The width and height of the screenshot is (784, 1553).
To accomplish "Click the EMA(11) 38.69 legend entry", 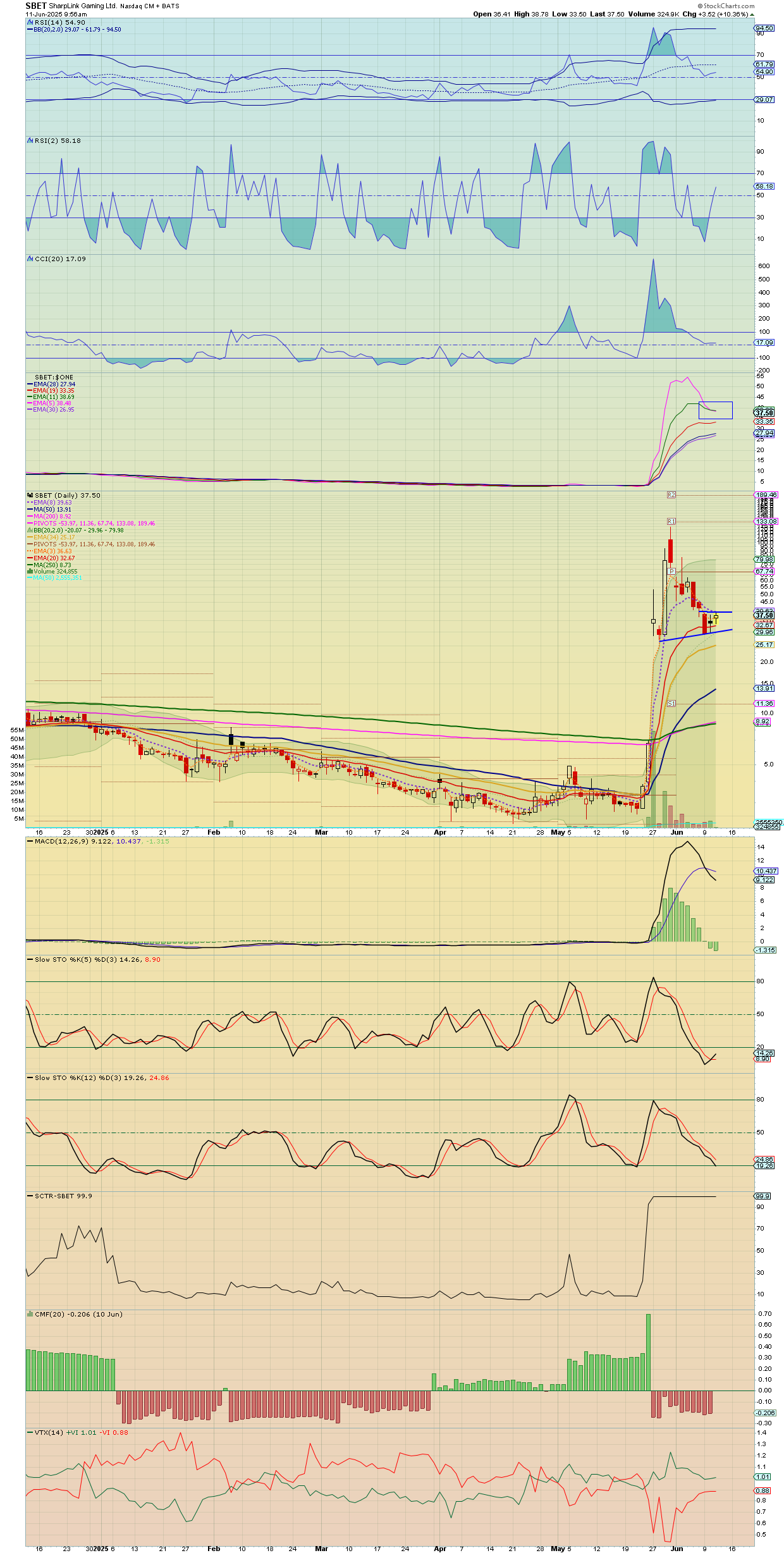I will 51,397.
